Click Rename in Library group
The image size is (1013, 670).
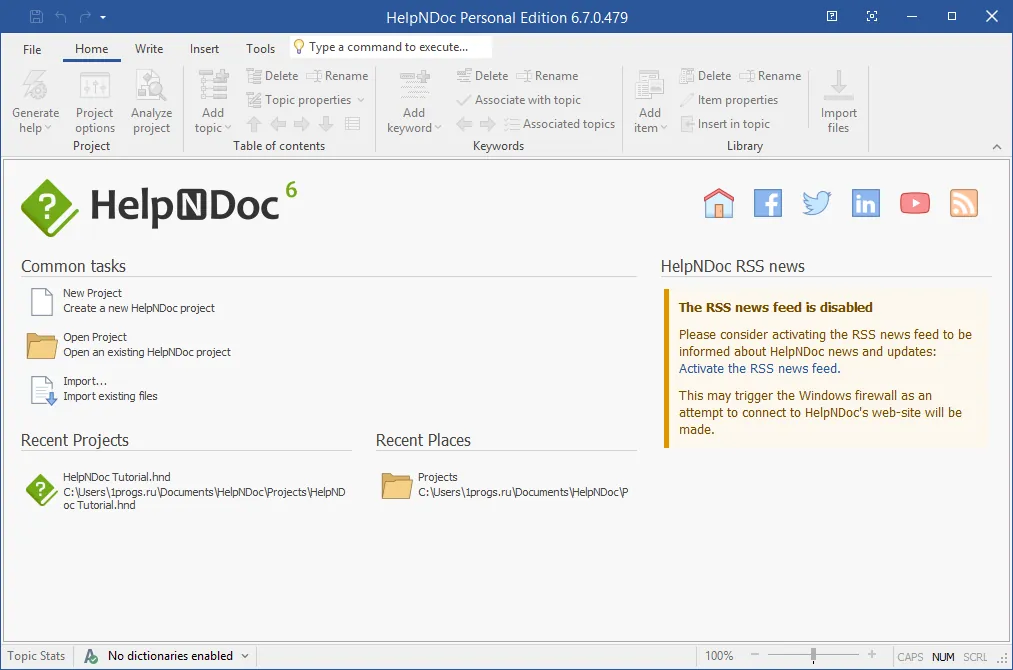770,76
